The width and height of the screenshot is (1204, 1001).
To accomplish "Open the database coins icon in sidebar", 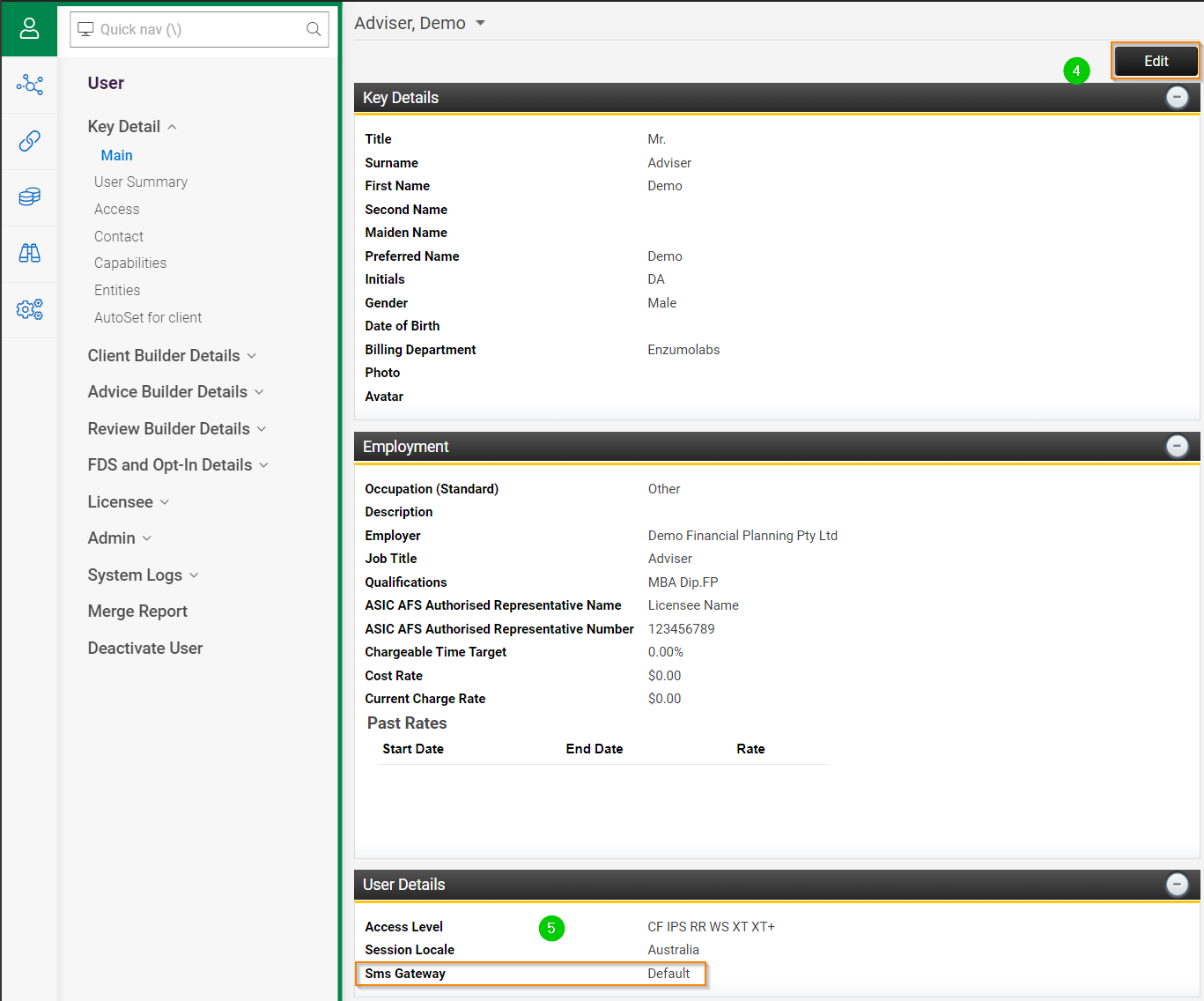I will tap(29, 196).
